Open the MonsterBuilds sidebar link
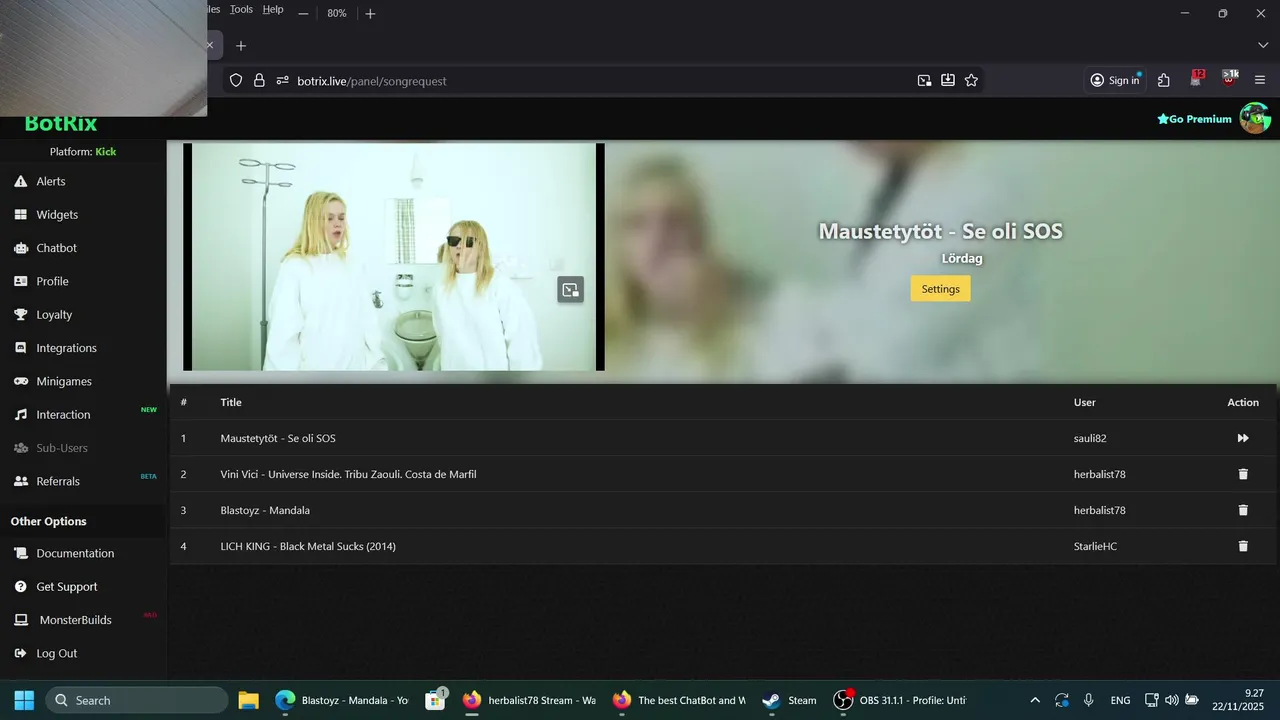The image size is (1280, 720). click(75, 620)
